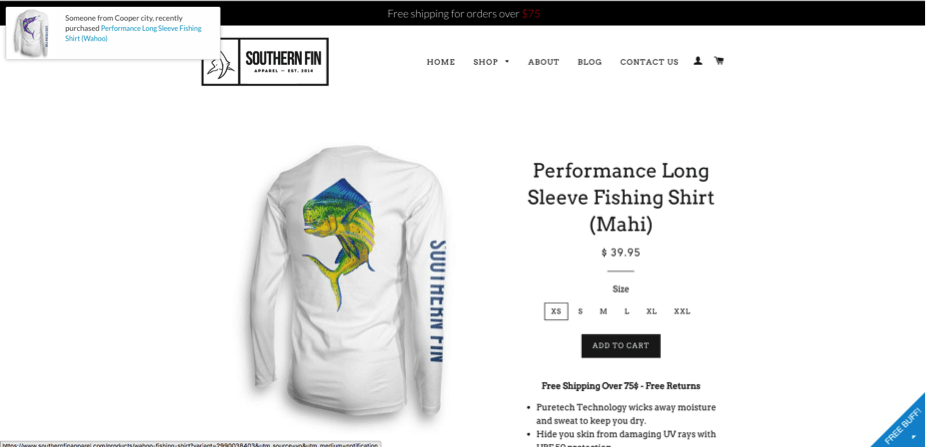This screenshot has height=448, width=926.
Task: Open the account user icon
Action: (697, 61)
